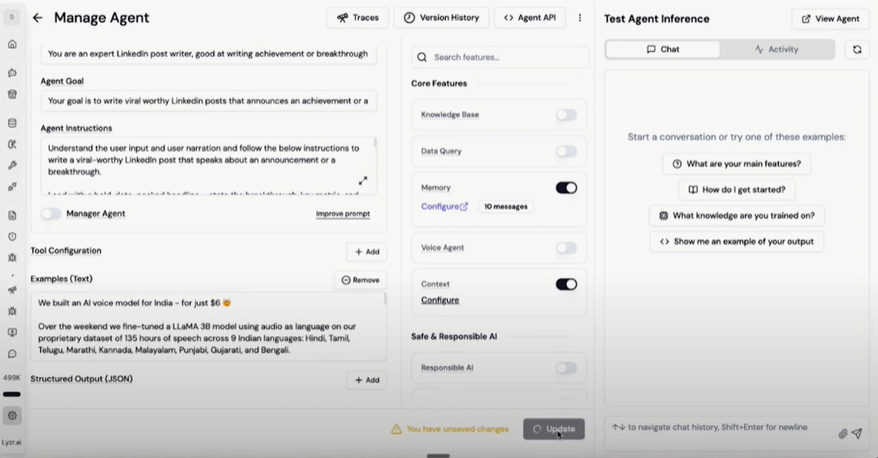878x458 pixels.
Task: Click the '10 messages' memory badge
Action: 506,207
